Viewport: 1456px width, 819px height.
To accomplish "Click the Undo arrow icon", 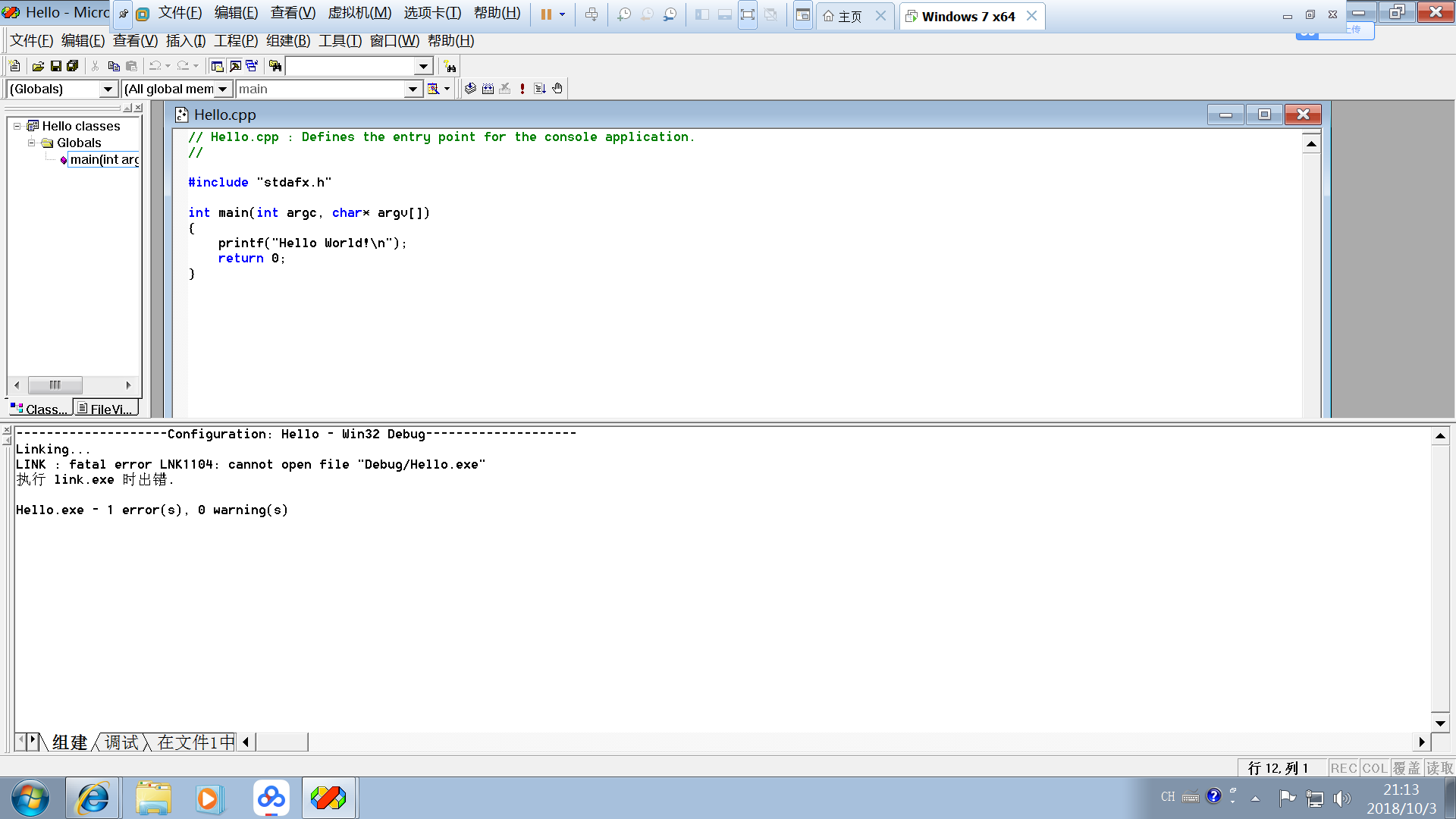I will 155,67.
